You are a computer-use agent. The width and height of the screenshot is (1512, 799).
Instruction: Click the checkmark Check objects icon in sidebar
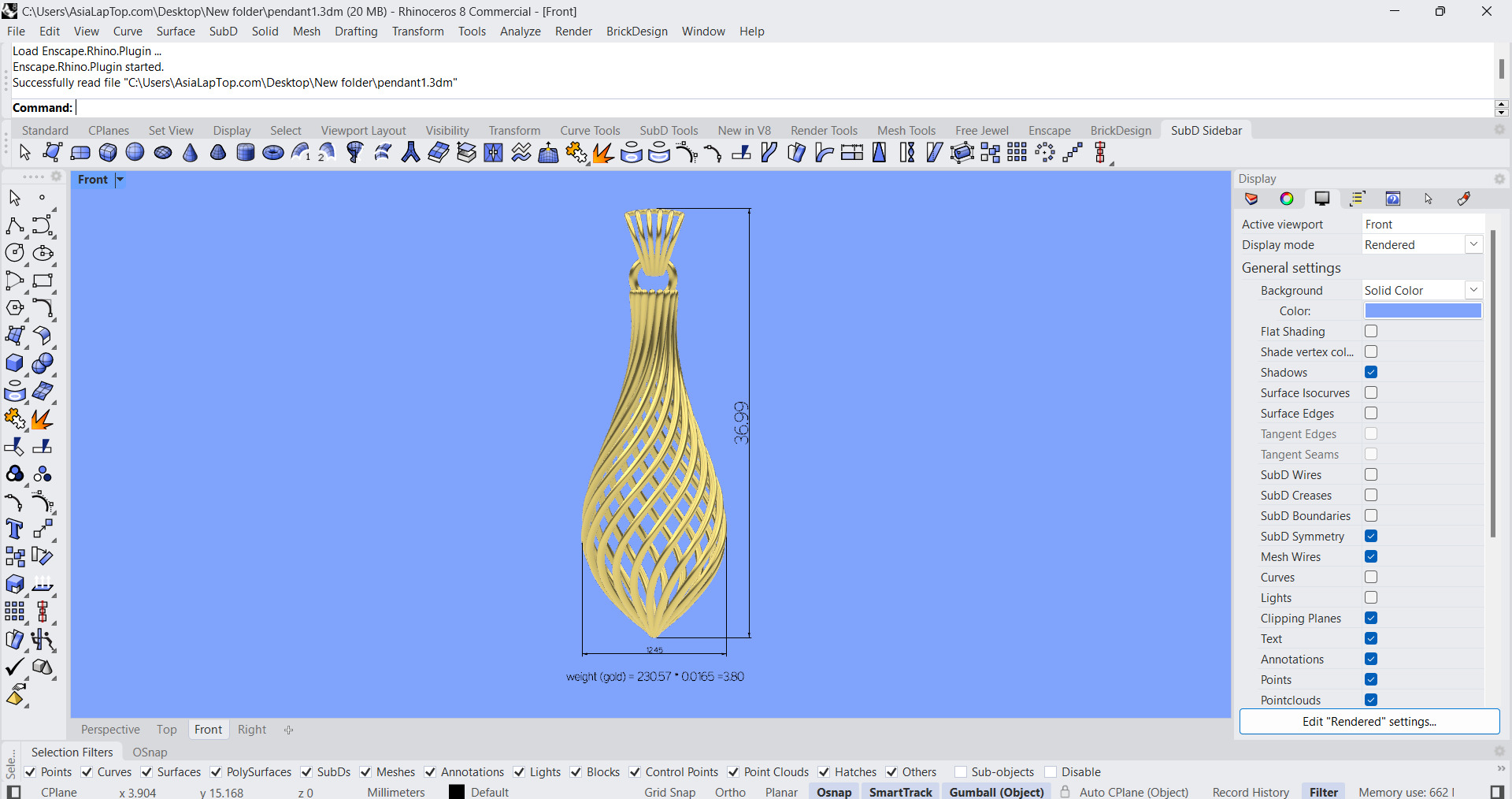[x=14, y=667]
